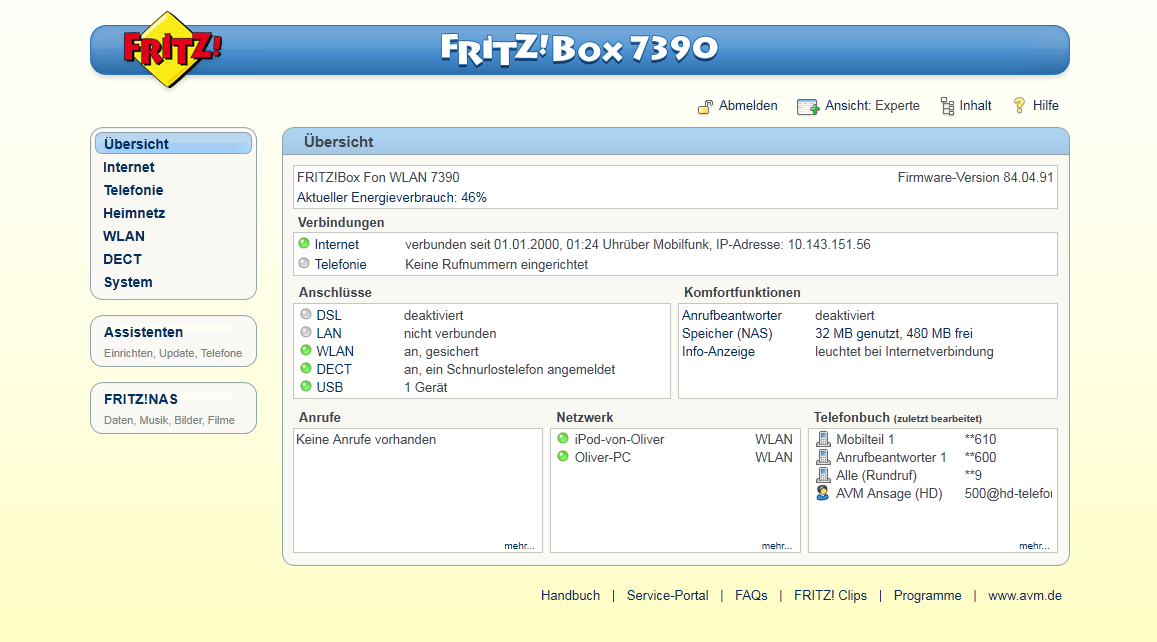Open Anrufbeantworter comfort function link

coord(731,315)
